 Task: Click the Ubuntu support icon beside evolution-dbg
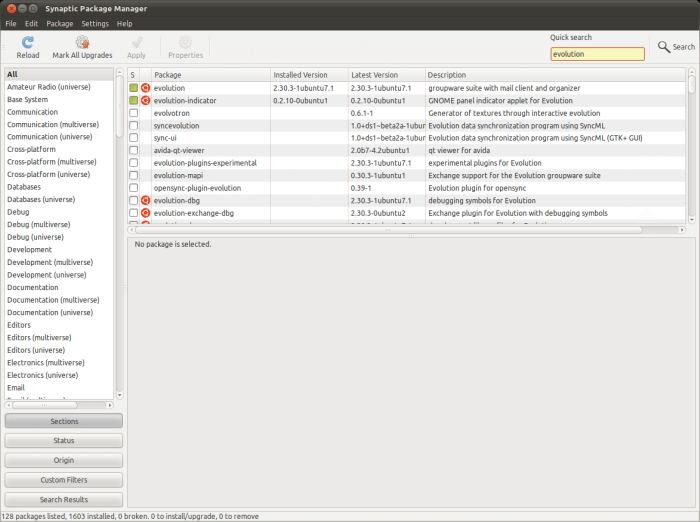(x=145, y=200)
